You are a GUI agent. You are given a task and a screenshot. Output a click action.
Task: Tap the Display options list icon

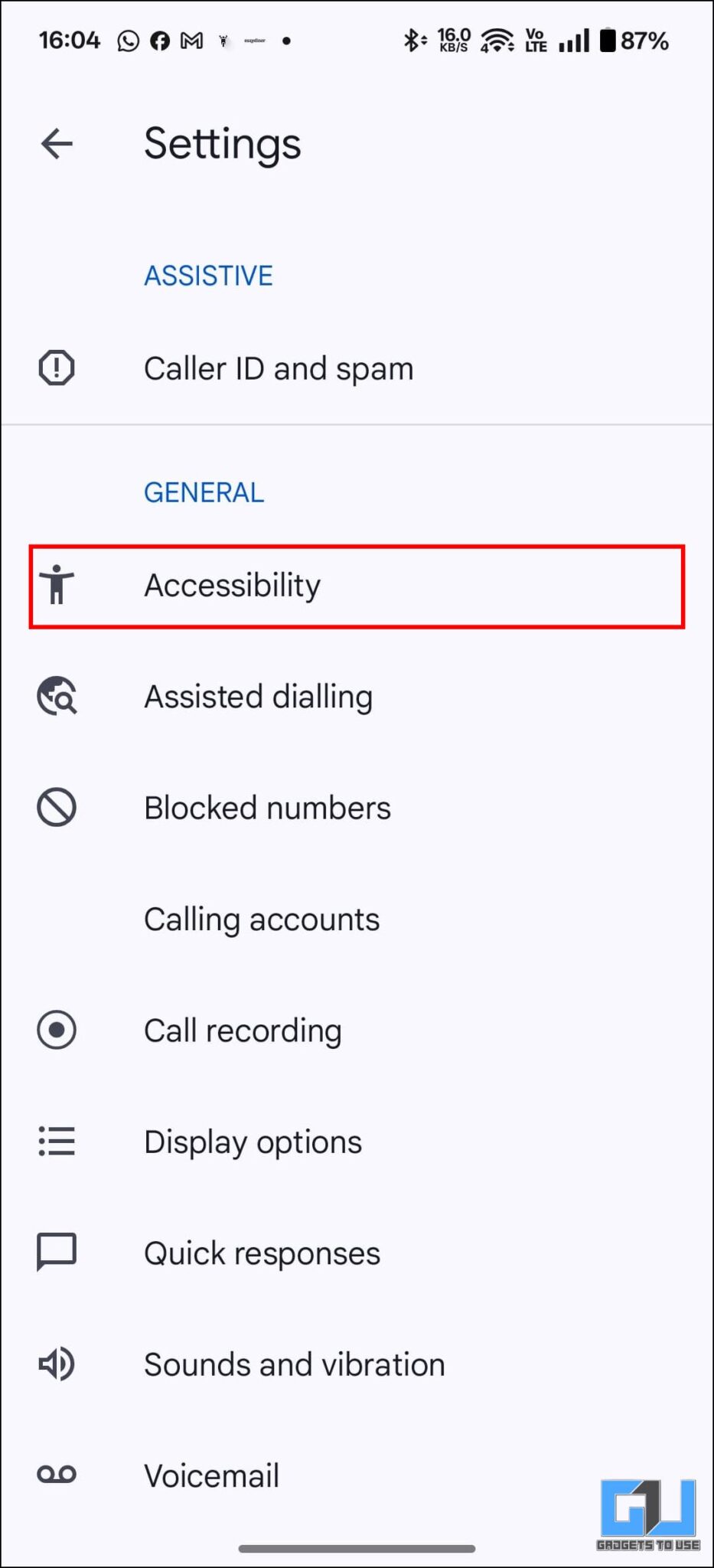pos(56,1141)
